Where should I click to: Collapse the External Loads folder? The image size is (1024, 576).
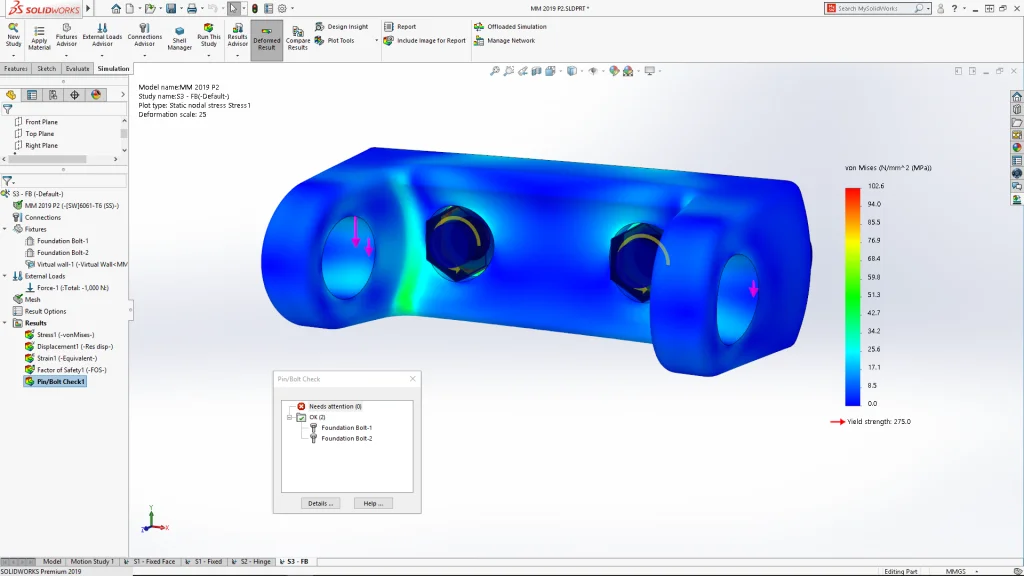(5, 276)
